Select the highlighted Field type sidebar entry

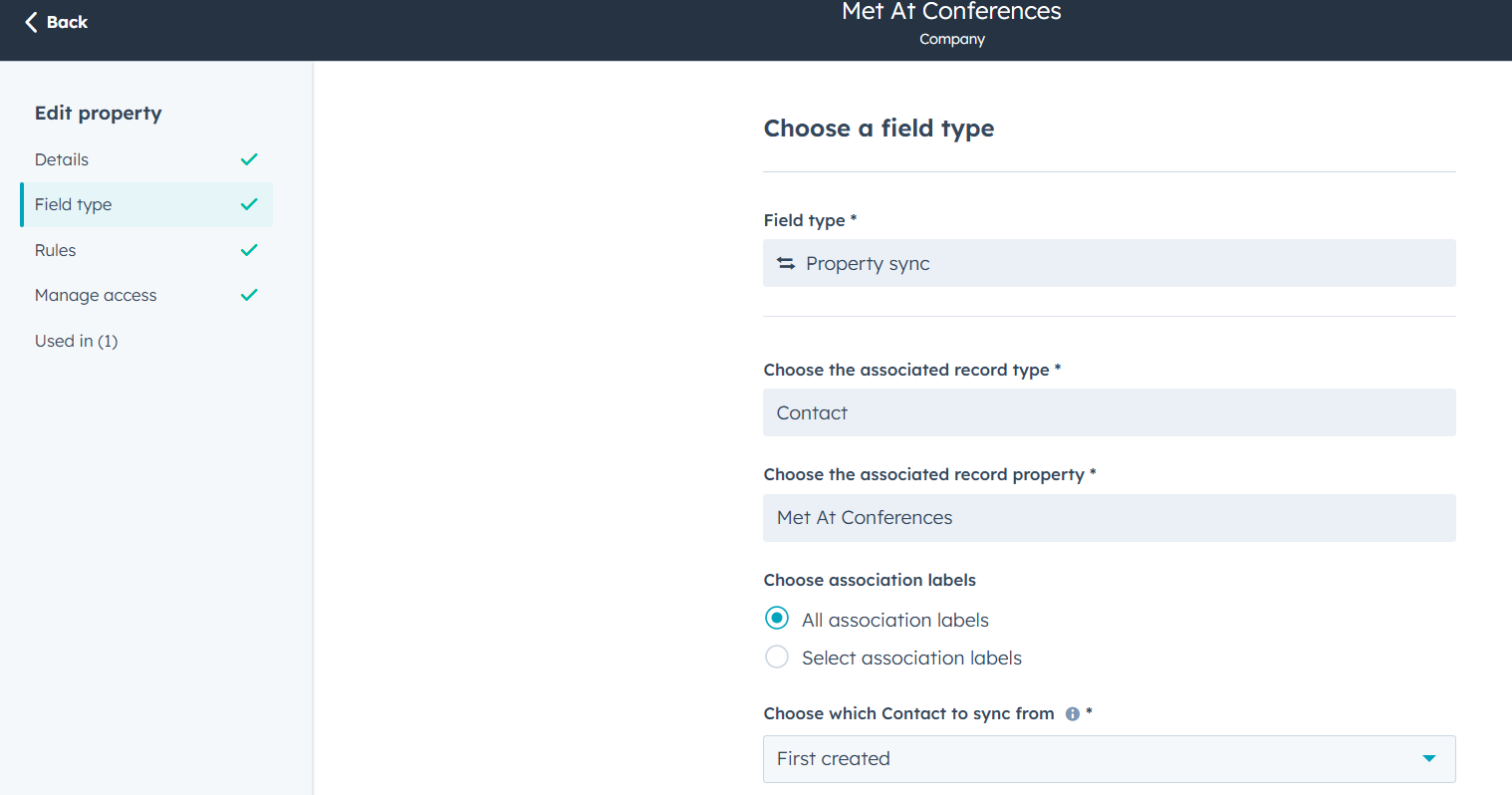coord(73,204)
